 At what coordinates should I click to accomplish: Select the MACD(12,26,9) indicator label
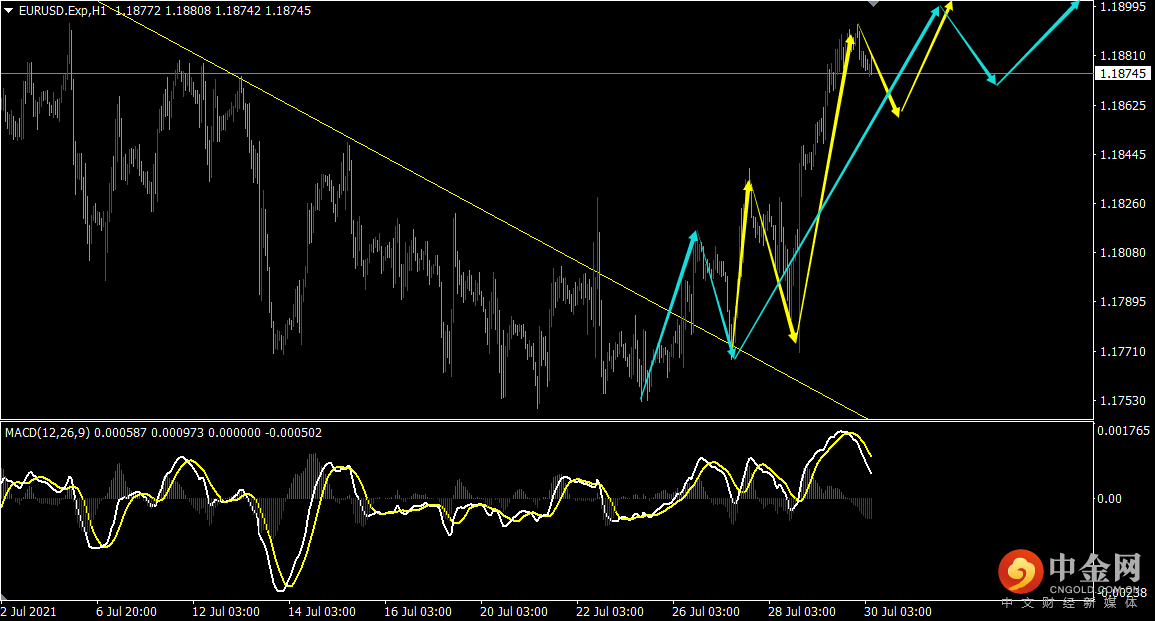coord(48,433)
